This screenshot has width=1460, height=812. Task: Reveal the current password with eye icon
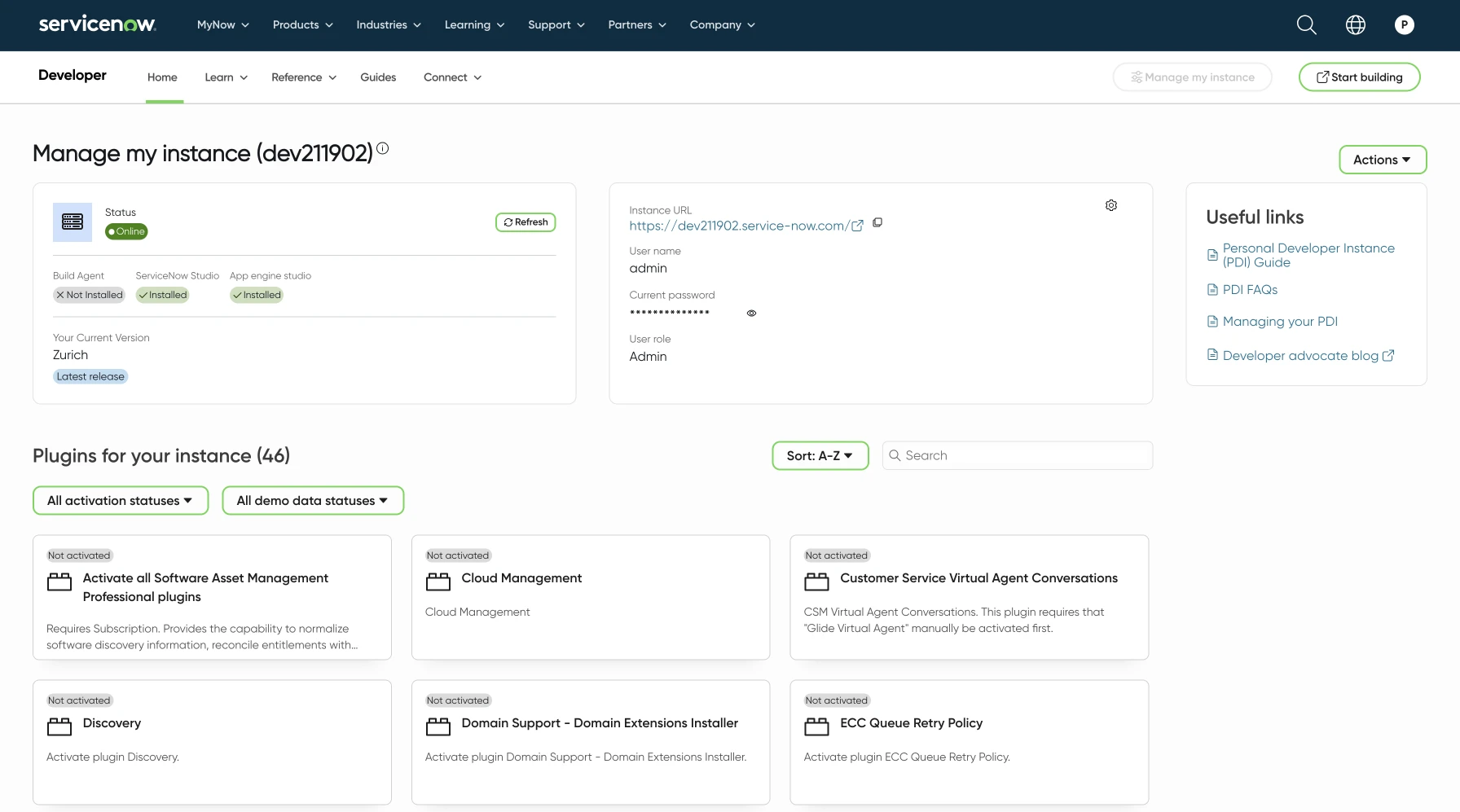[x=751, y=313]
